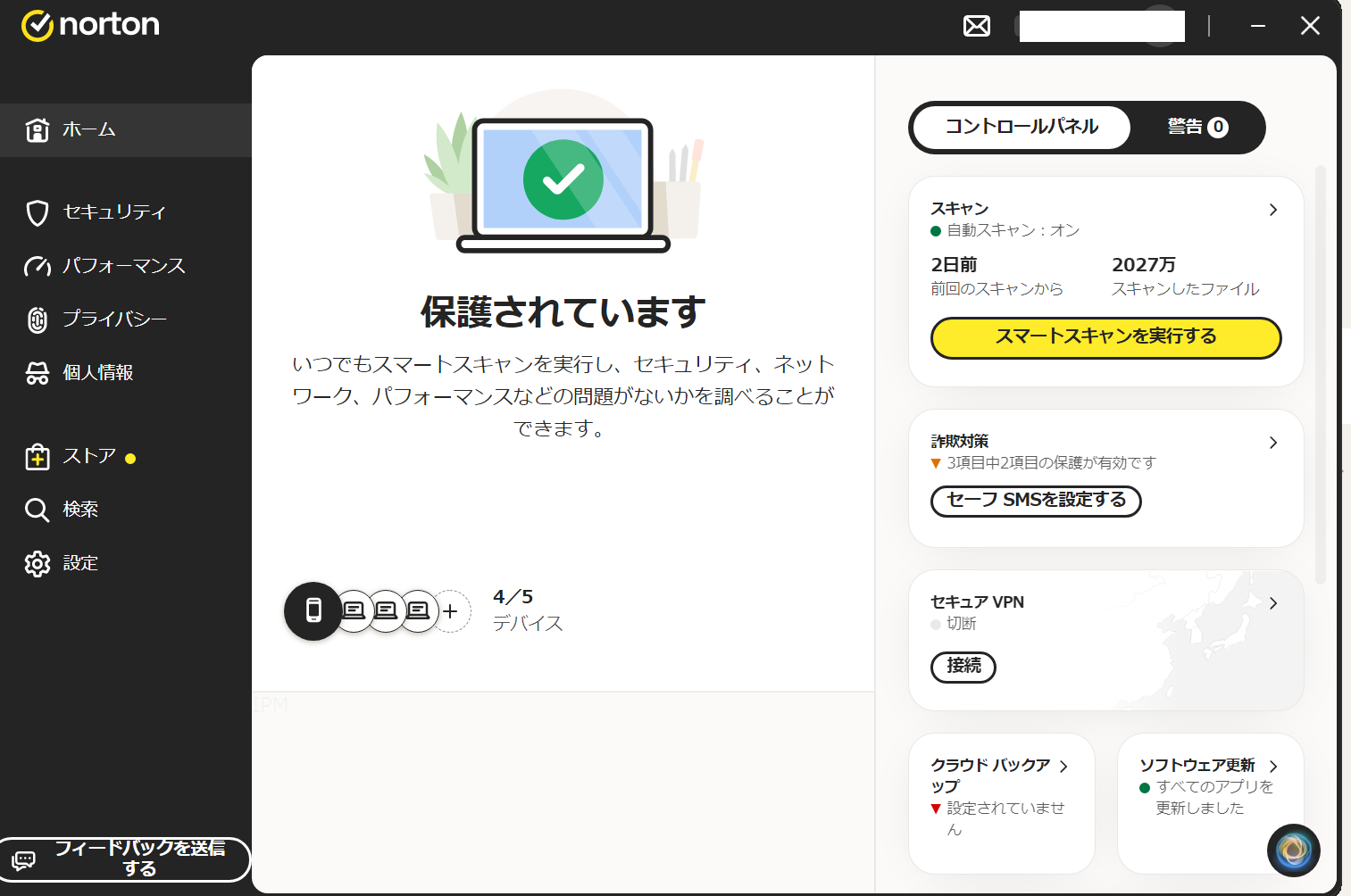Click the VPN 切断 status text
The image size is (1351, 896).
962,624
